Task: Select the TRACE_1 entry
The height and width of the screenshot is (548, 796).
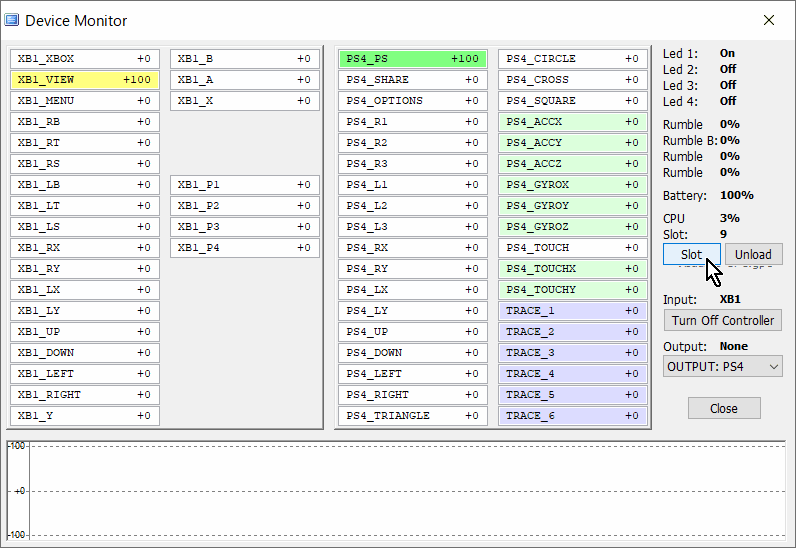Action: coord(573,311)
